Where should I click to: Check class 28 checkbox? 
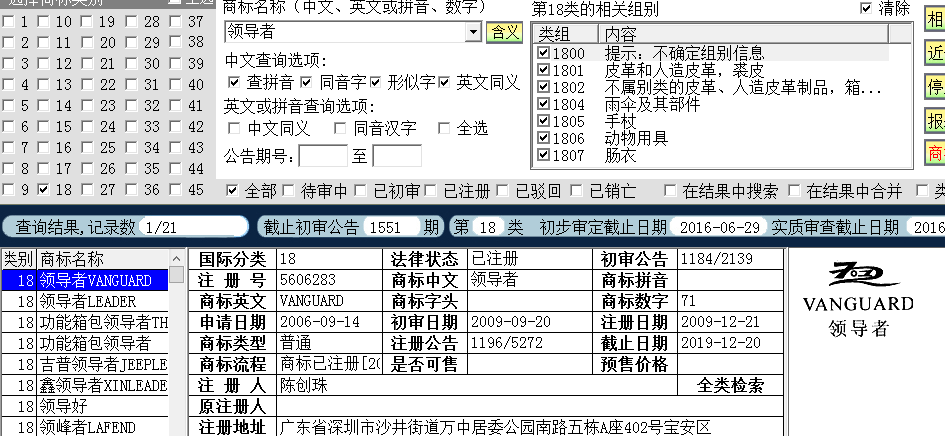(x=131, y=22)
